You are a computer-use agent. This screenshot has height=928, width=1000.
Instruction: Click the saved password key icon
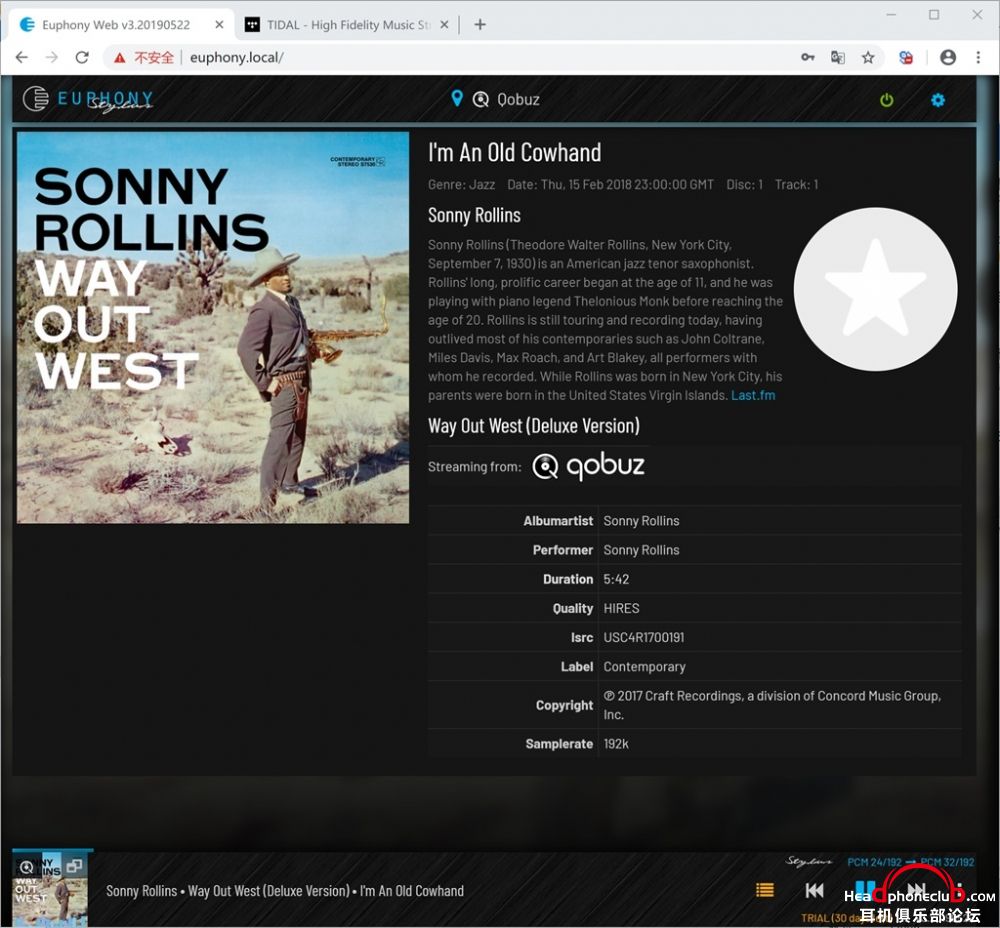[807, 57]
